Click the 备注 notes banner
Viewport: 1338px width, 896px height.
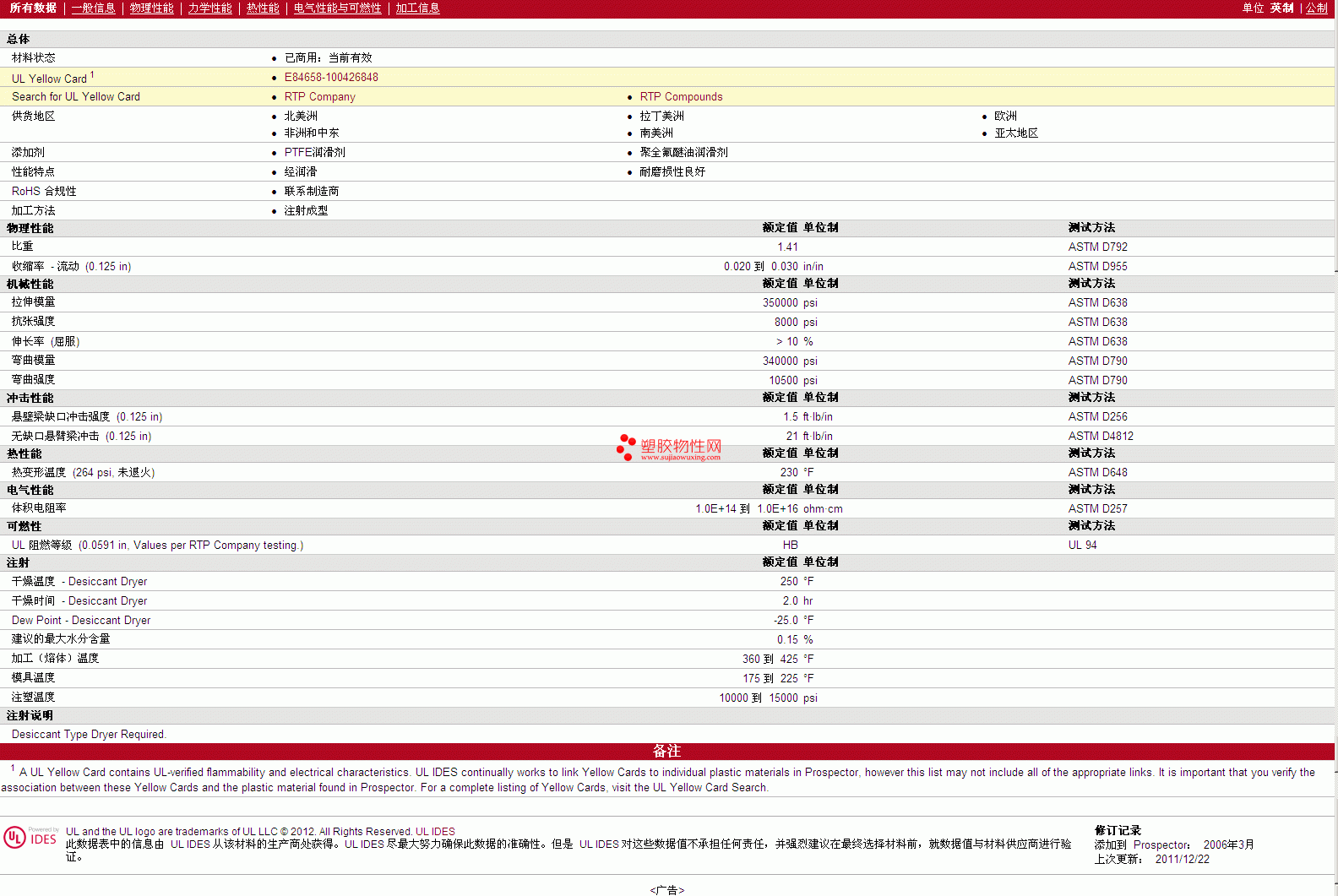[x=667, y=752]
